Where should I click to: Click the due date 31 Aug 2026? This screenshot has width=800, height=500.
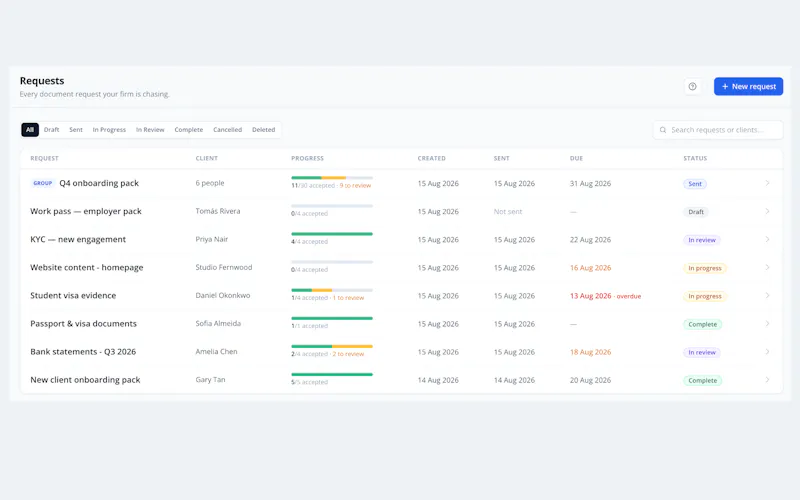click(x=590, y=184)
